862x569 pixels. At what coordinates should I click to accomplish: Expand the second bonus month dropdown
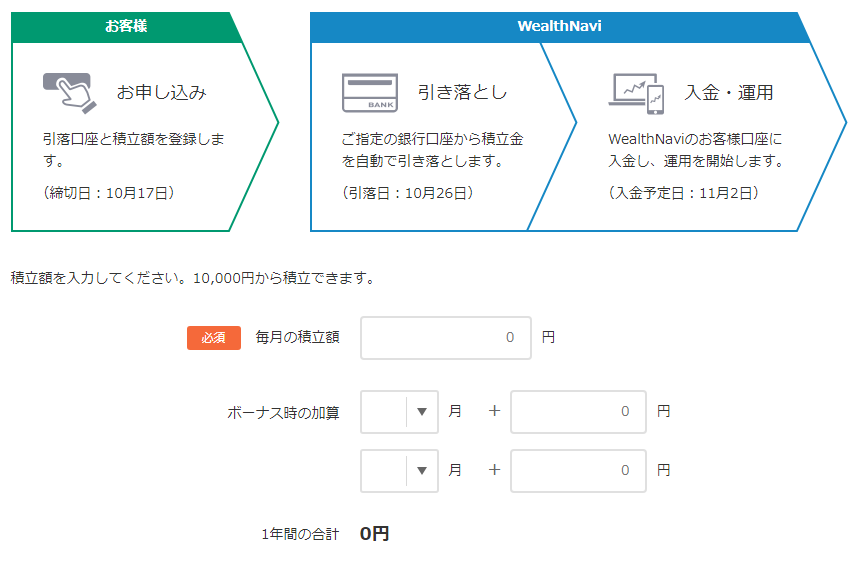coord(399,470)
